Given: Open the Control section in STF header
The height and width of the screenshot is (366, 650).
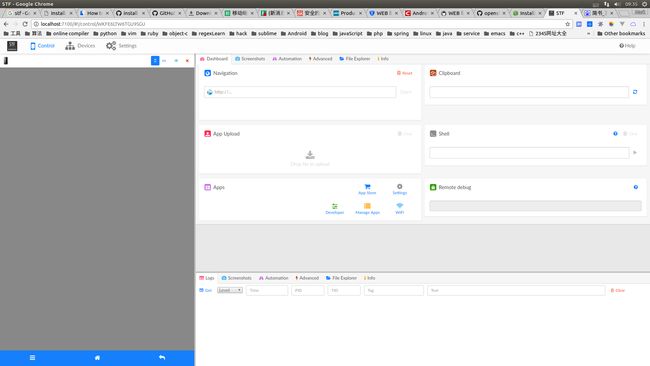Looking at the screenshot, I should [x=42, y=46].
